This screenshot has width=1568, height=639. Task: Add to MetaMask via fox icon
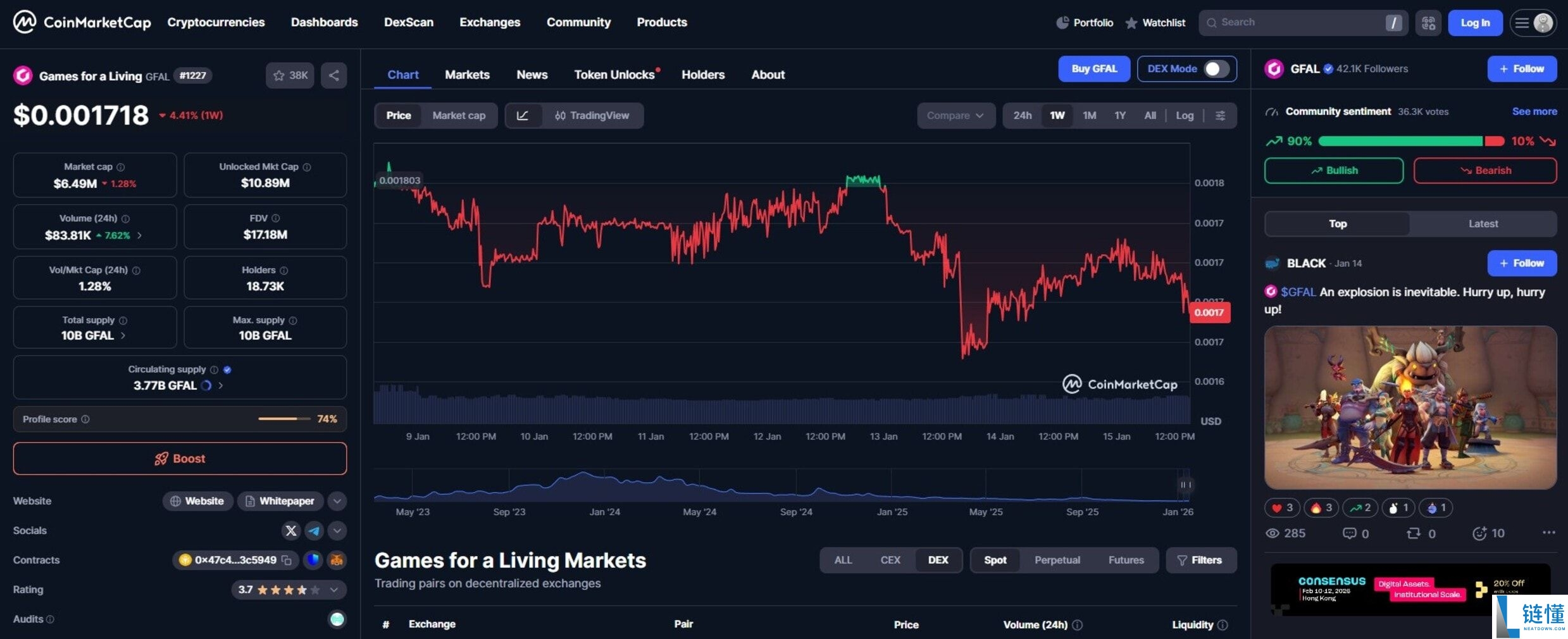[x=337, y=560]
